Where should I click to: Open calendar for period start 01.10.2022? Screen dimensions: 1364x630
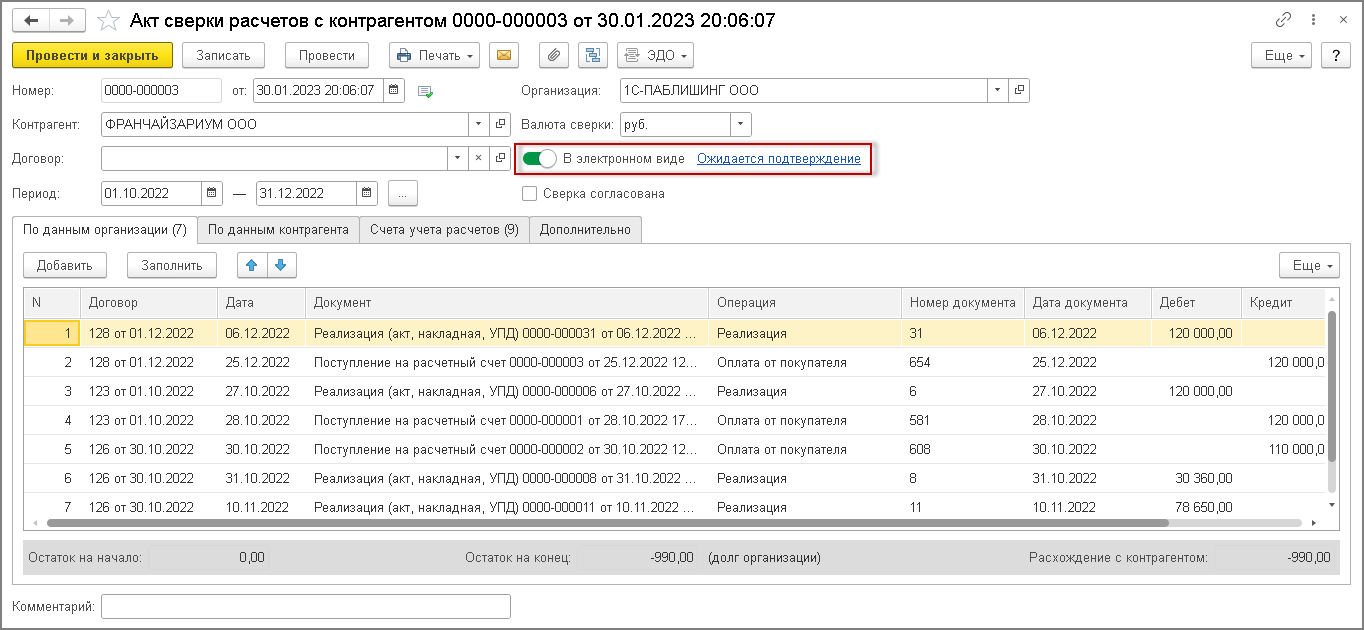212,193
